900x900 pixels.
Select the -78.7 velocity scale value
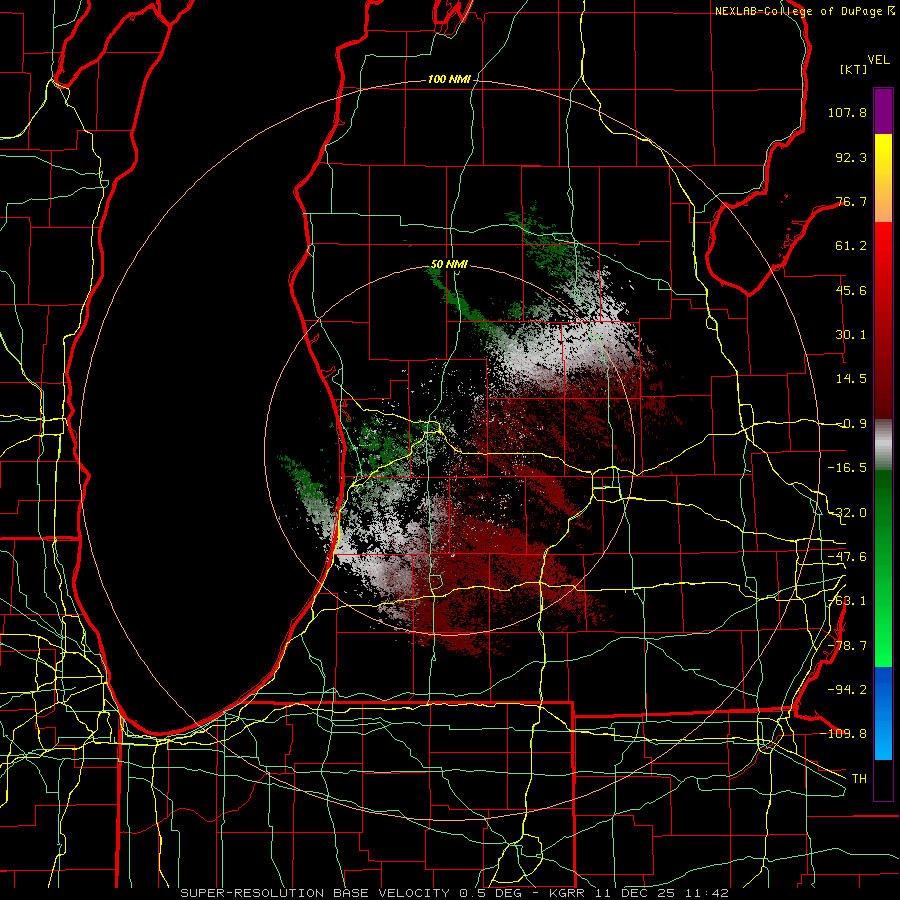[x=847, y=646]
